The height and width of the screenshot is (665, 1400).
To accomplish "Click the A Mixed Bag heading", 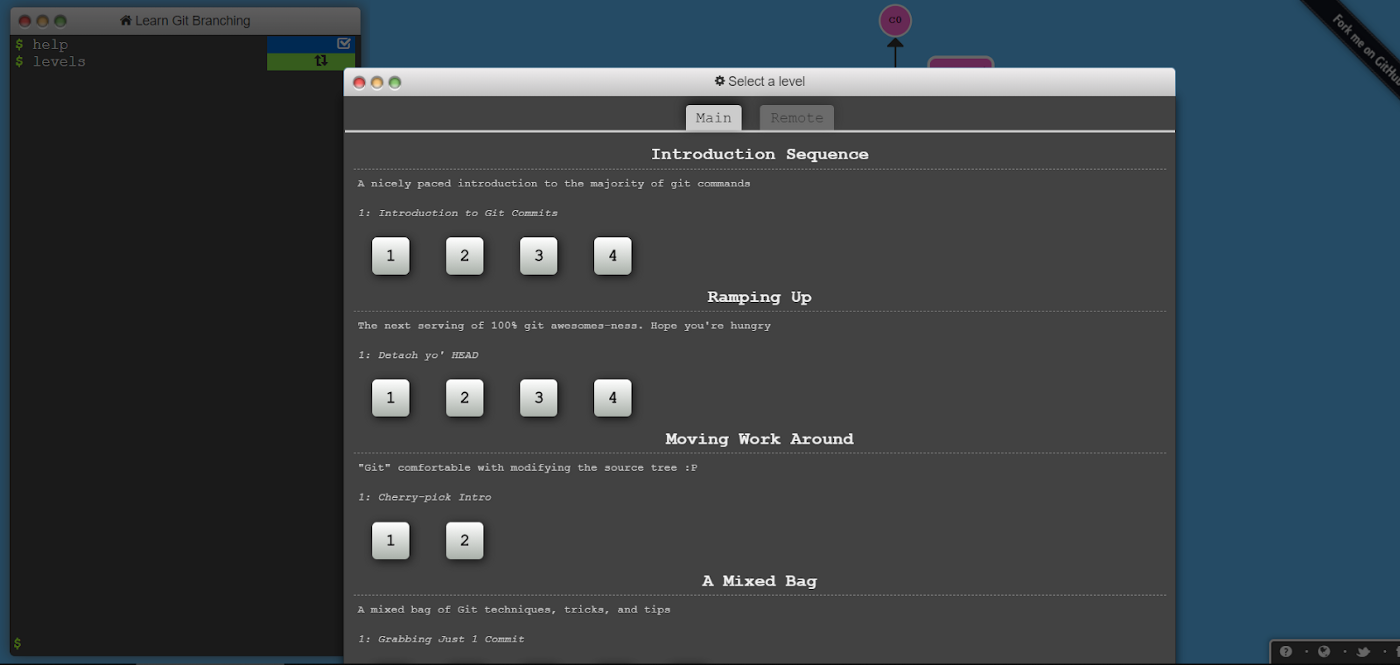I will 759,581.
